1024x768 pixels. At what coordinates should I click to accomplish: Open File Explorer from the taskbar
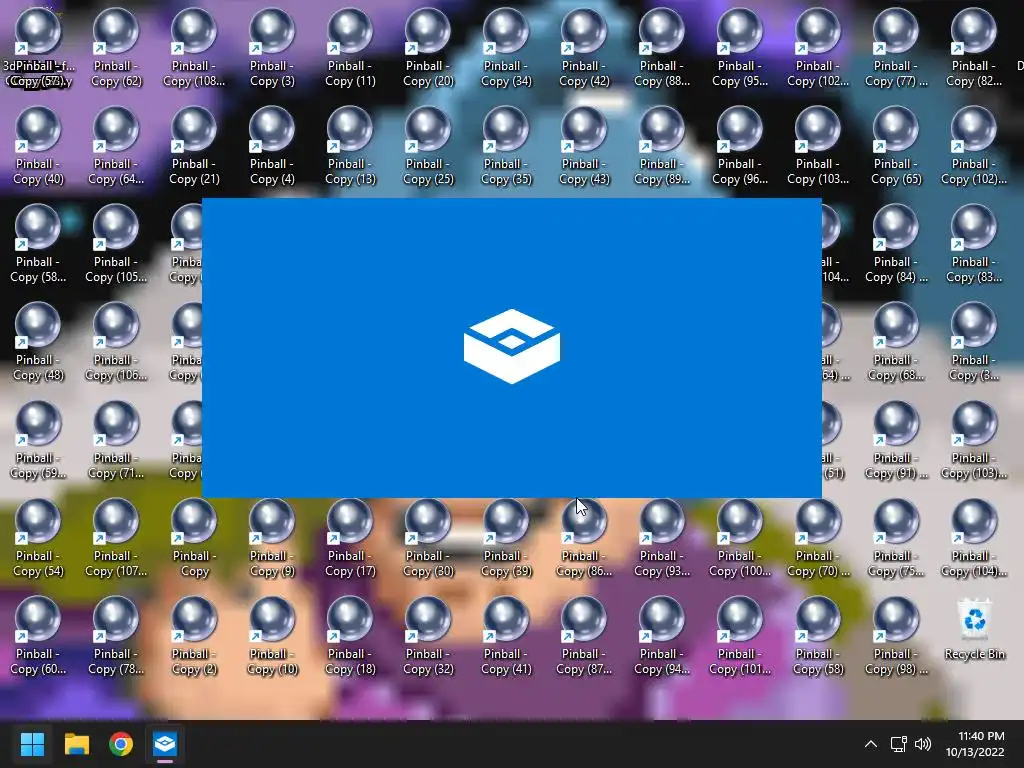point(76,744)
